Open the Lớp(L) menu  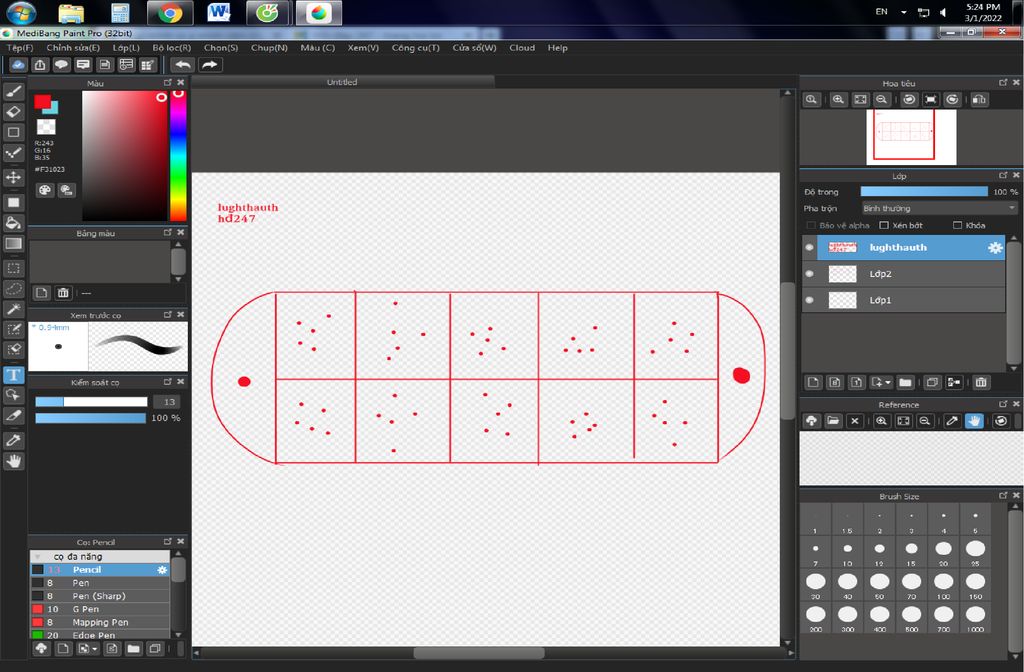coord(126,48)
